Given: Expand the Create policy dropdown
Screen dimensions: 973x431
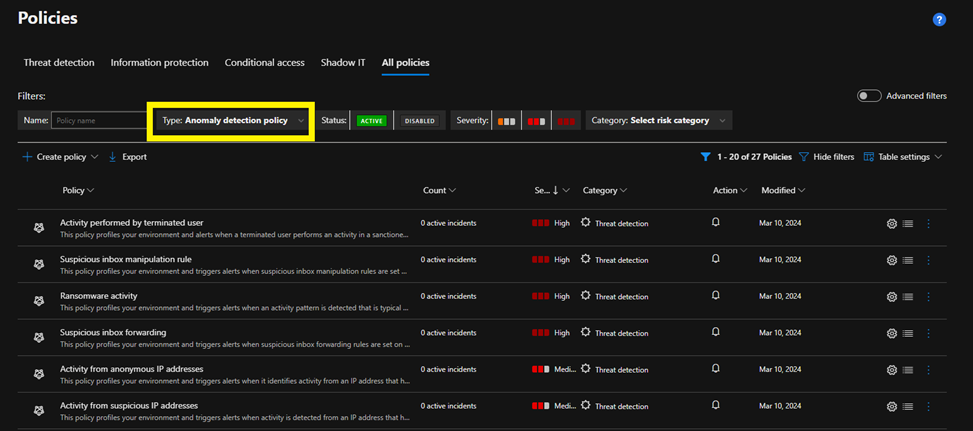Looking at the screenshot, I should 60,157.
